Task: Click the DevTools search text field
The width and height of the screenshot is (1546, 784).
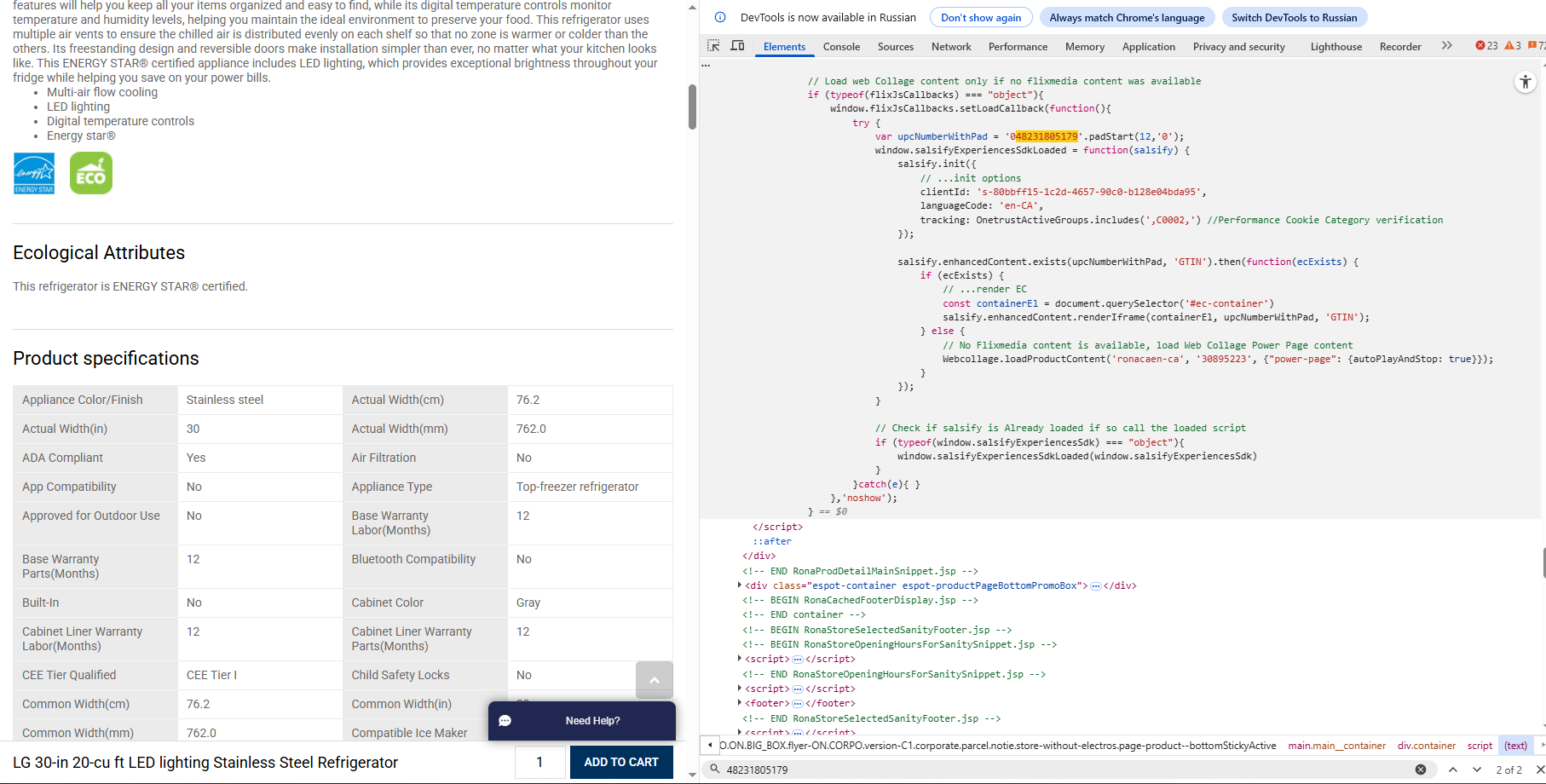Action: coord(1067,770)
